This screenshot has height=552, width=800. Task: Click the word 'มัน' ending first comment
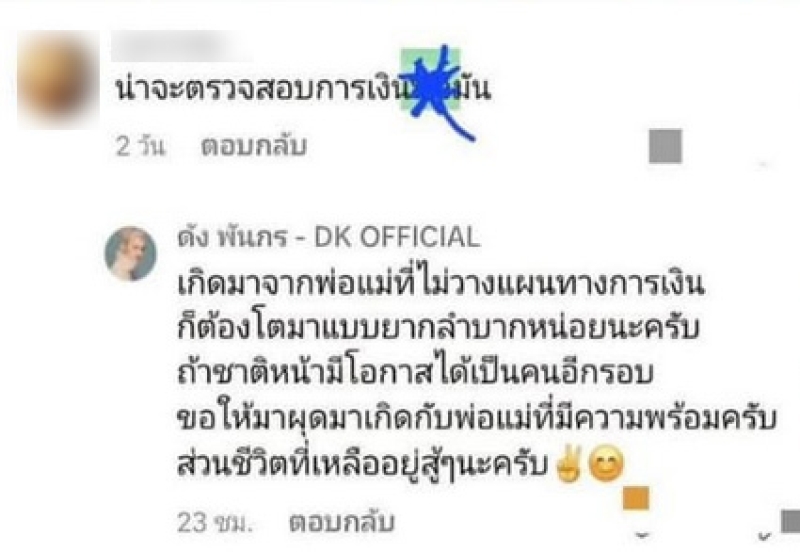472,89
